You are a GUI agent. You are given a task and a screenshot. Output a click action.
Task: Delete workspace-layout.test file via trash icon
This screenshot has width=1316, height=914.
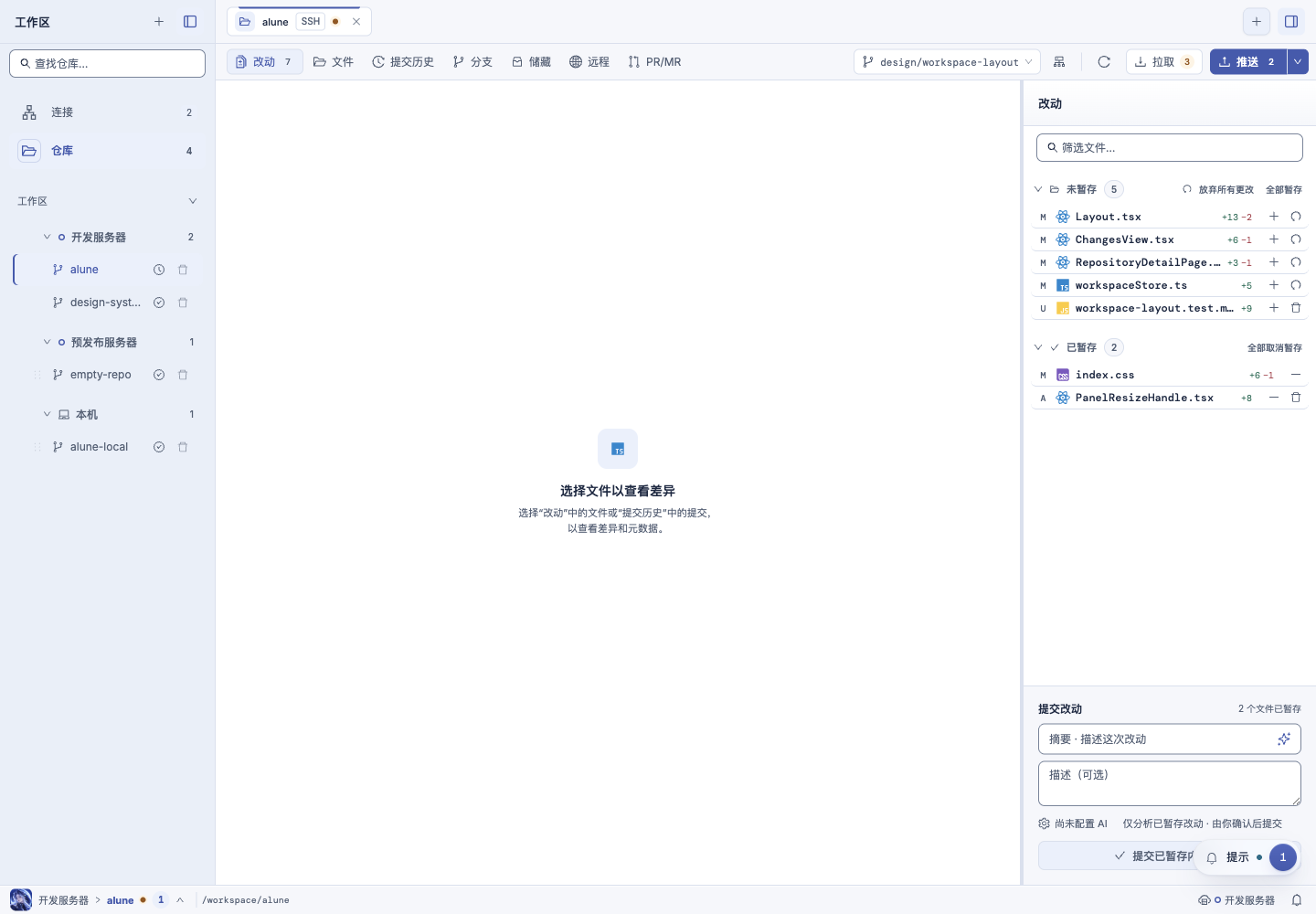[1296, 308]
